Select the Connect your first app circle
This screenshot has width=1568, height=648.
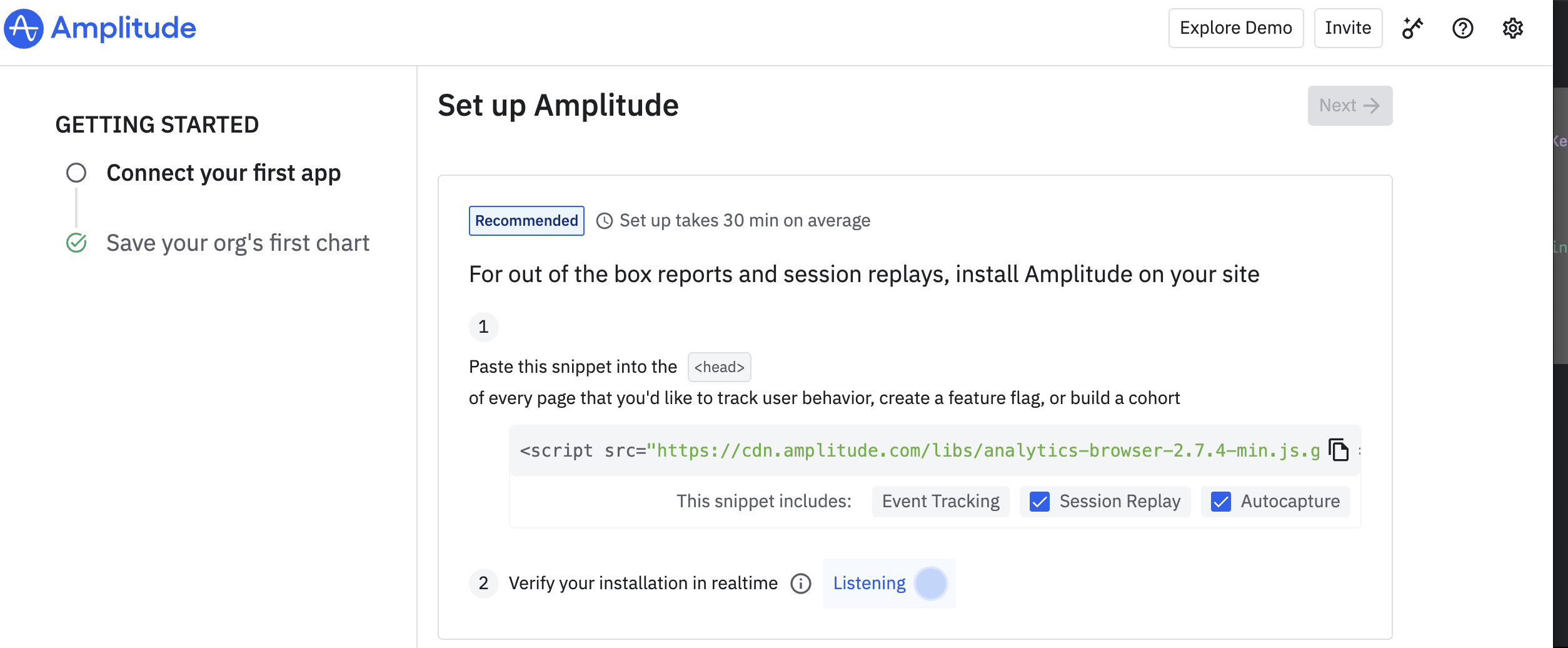76,173
